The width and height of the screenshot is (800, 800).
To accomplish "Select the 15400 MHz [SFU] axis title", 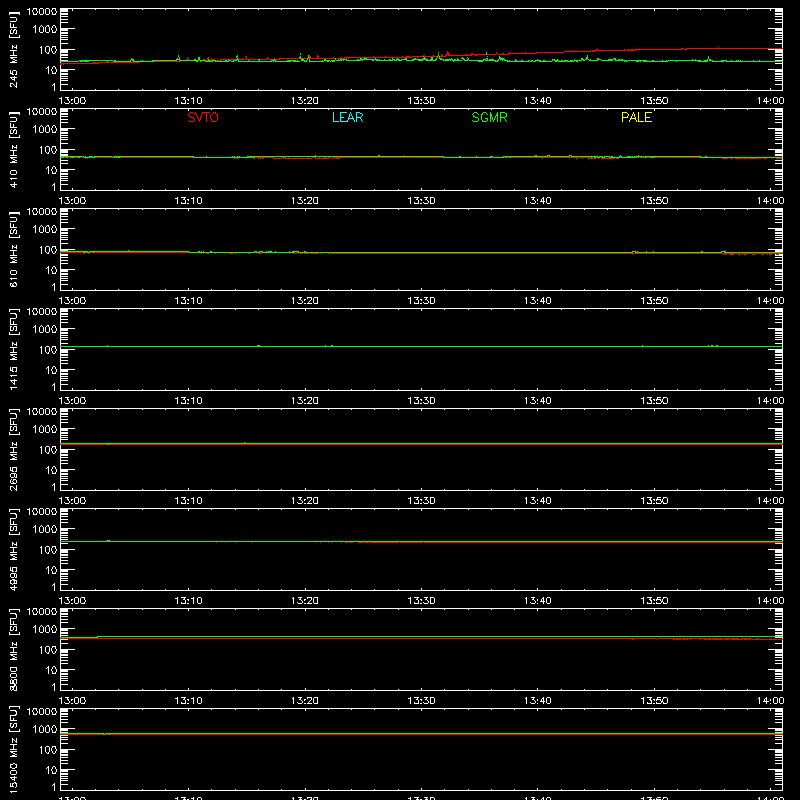I will (x=13, y=749).
